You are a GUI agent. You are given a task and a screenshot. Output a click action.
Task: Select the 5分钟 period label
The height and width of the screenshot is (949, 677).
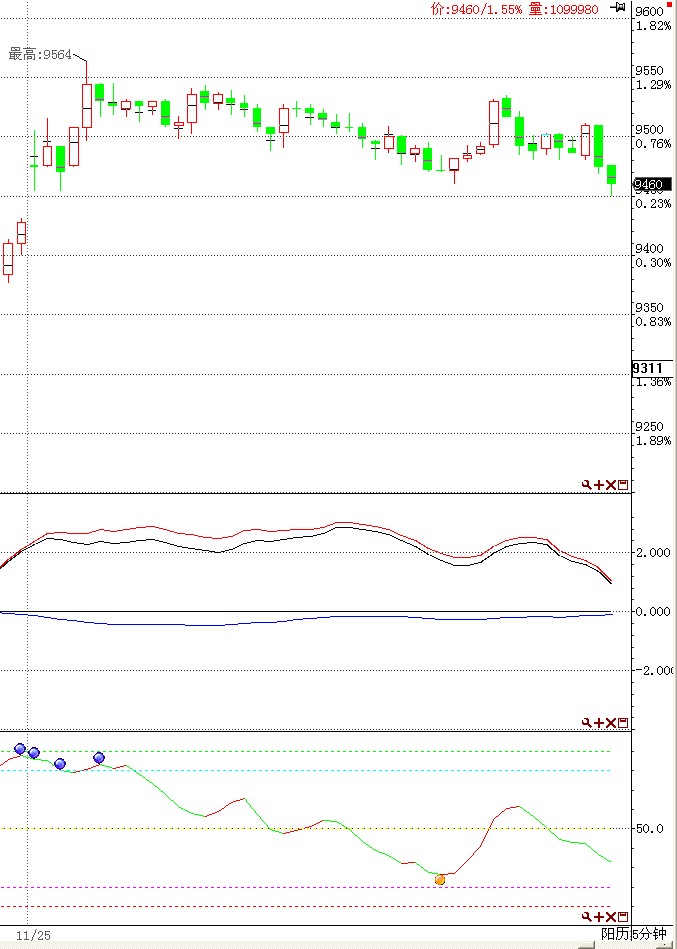[x=648, y=935]
